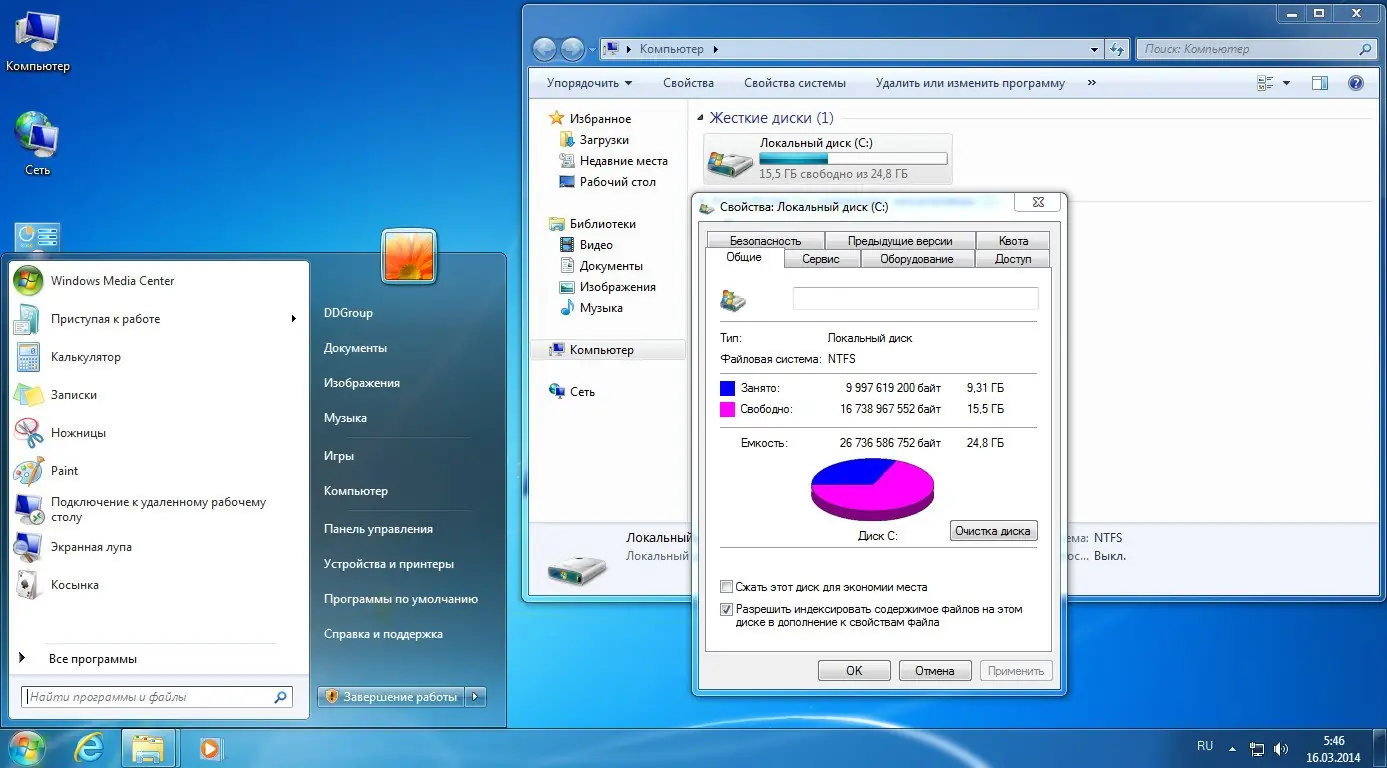Open the address bar history dropdown arrow
1387x768 pixels.
1095,49
